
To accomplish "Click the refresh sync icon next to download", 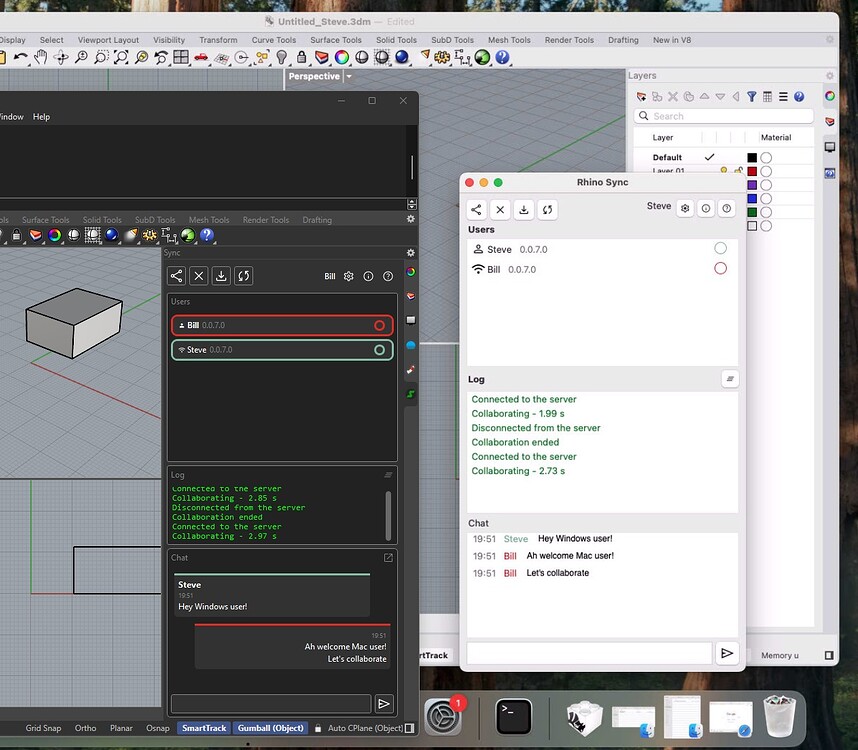I will 547,210.
